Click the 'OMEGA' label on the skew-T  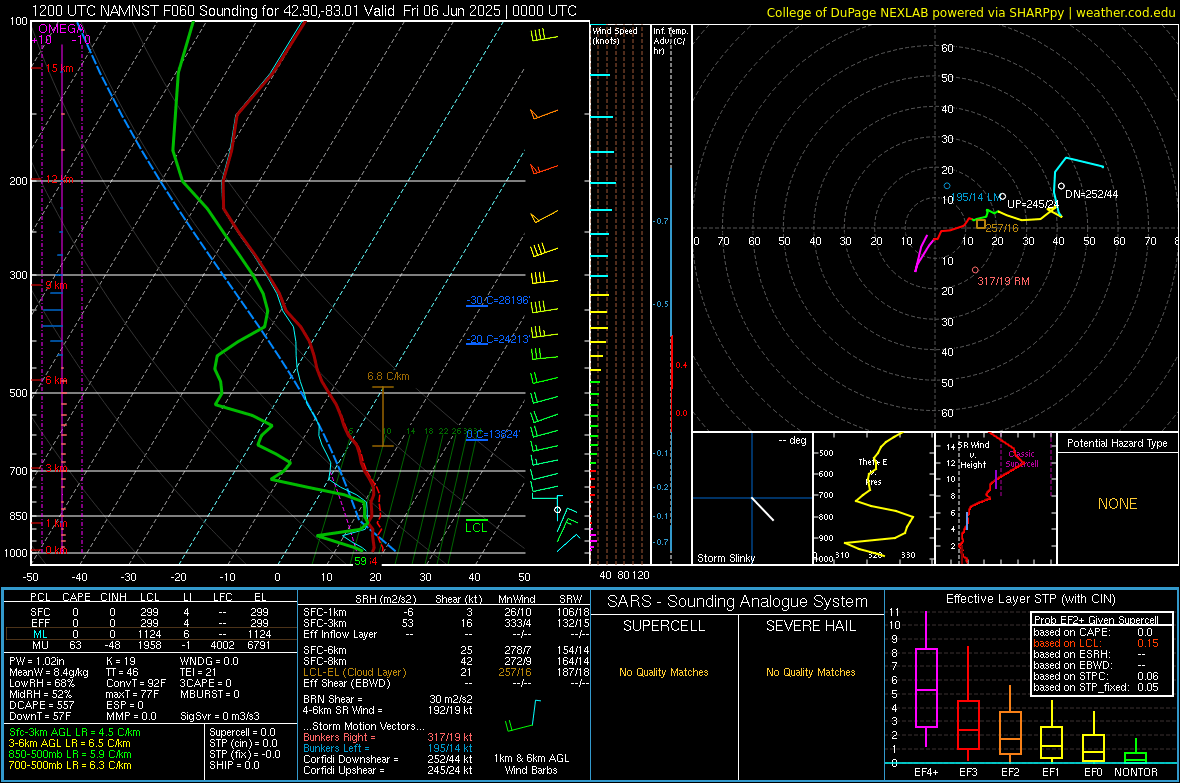(x=60, y=29)
